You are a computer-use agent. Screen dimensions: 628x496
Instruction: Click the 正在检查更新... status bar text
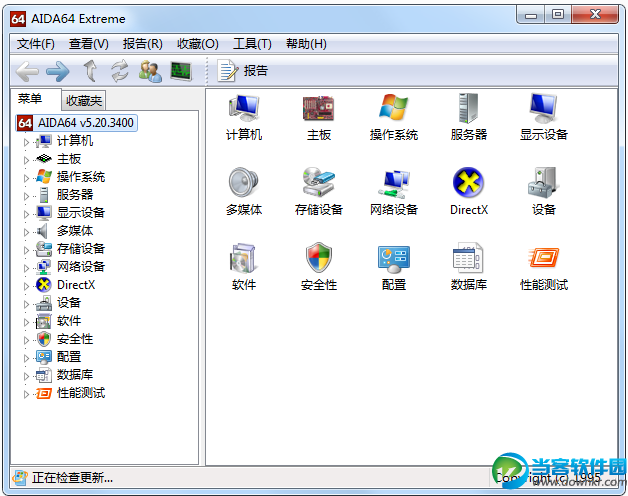[72, 478]
